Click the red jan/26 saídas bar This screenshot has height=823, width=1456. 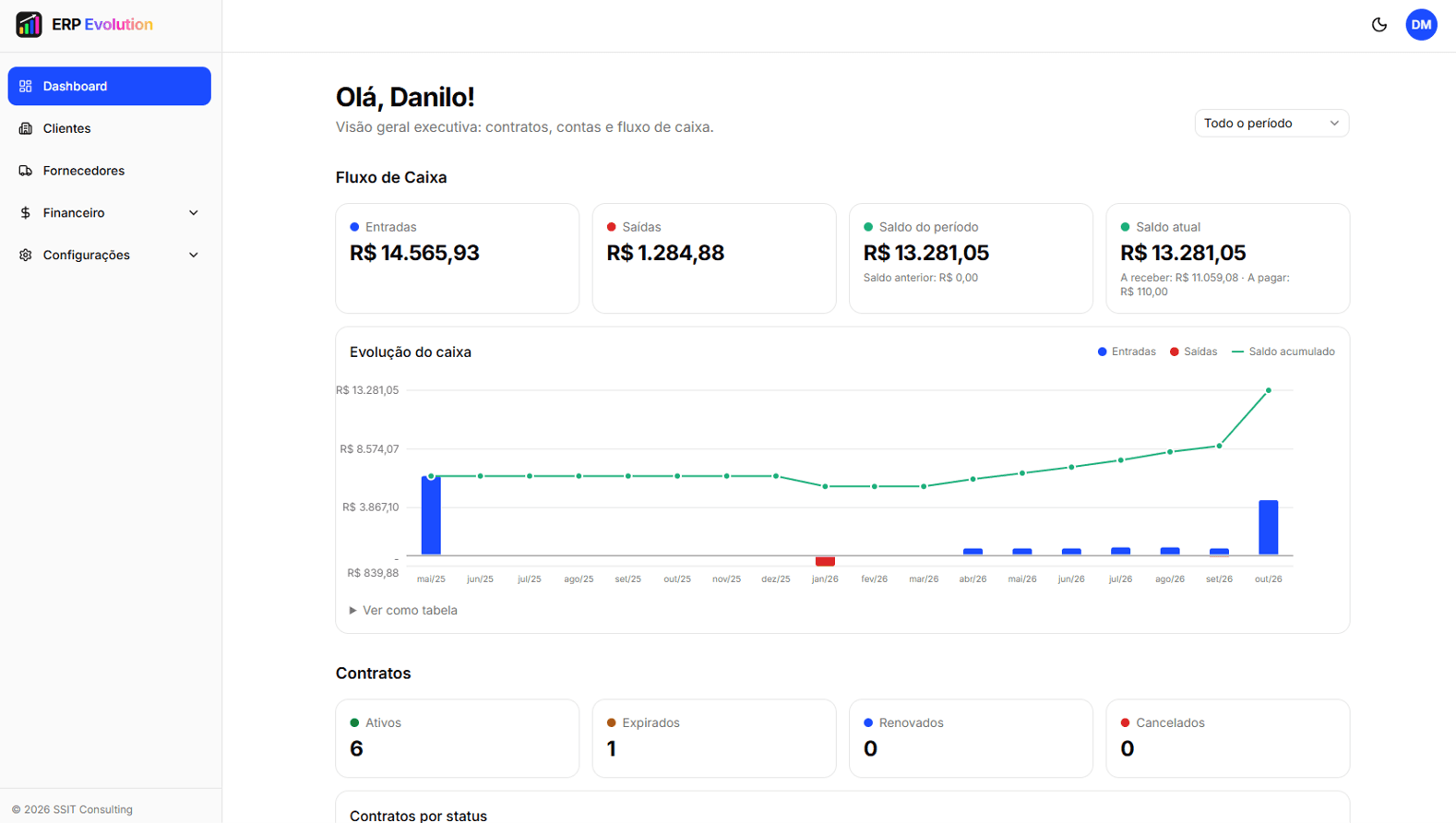825,561
